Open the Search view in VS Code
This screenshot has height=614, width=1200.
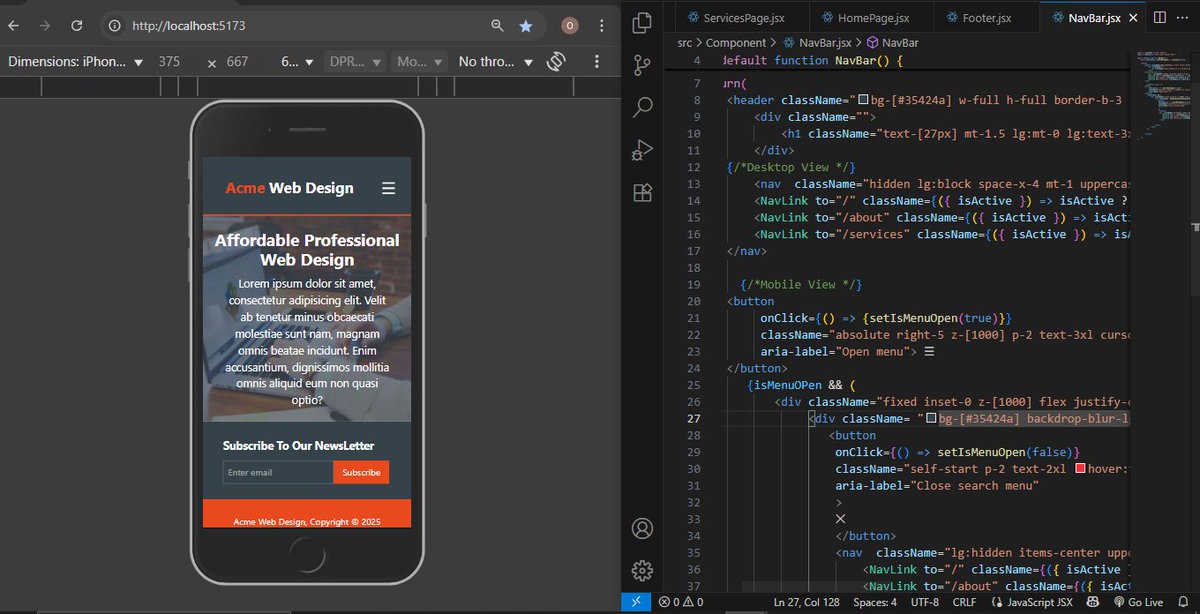[x=643, y=107]
